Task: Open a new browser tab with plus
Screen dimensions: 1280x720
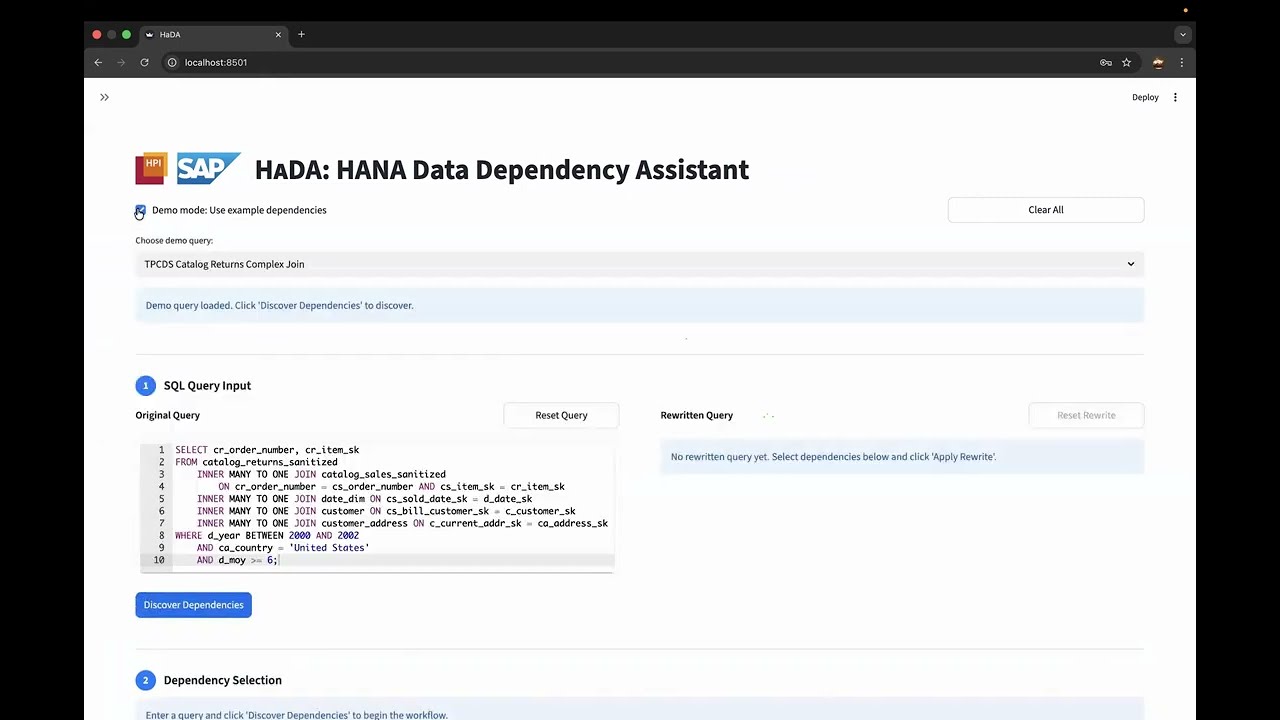Action: coord(301,34)
